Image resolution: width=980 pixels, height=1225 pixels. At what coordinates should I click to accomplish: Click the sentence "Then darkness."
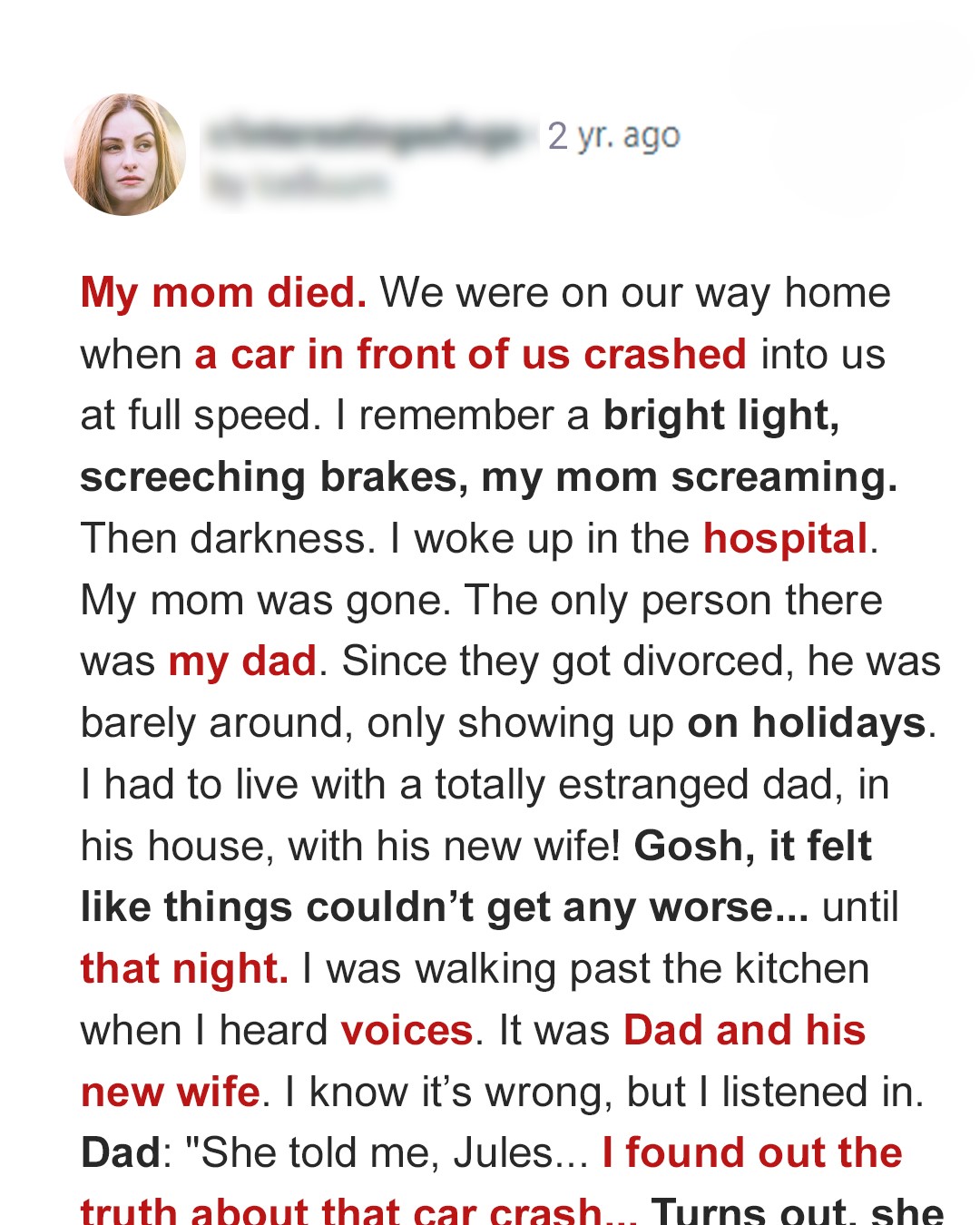[229, 539]
